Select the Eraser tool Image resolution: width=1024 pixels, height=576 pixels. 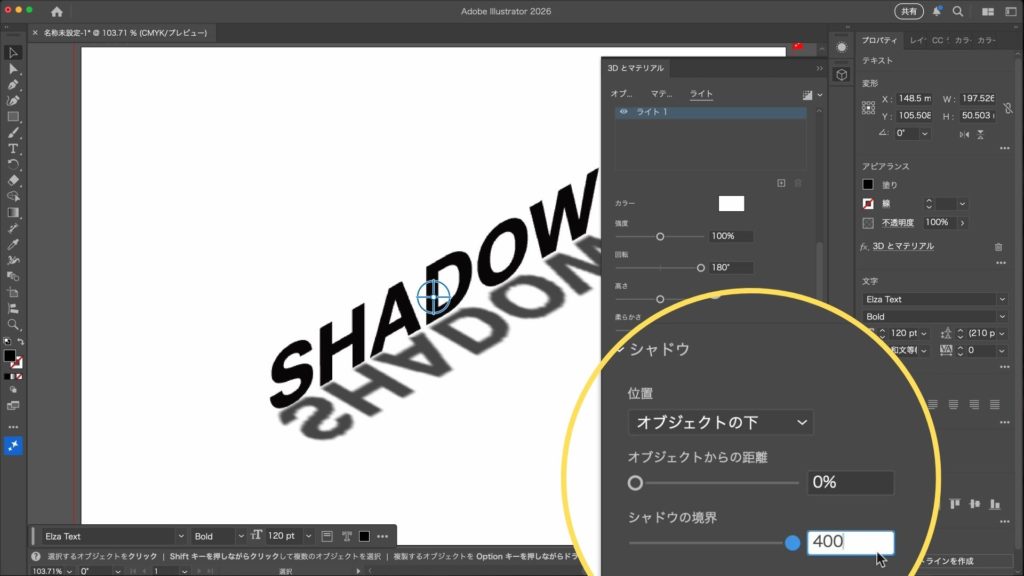coord(13,180)
